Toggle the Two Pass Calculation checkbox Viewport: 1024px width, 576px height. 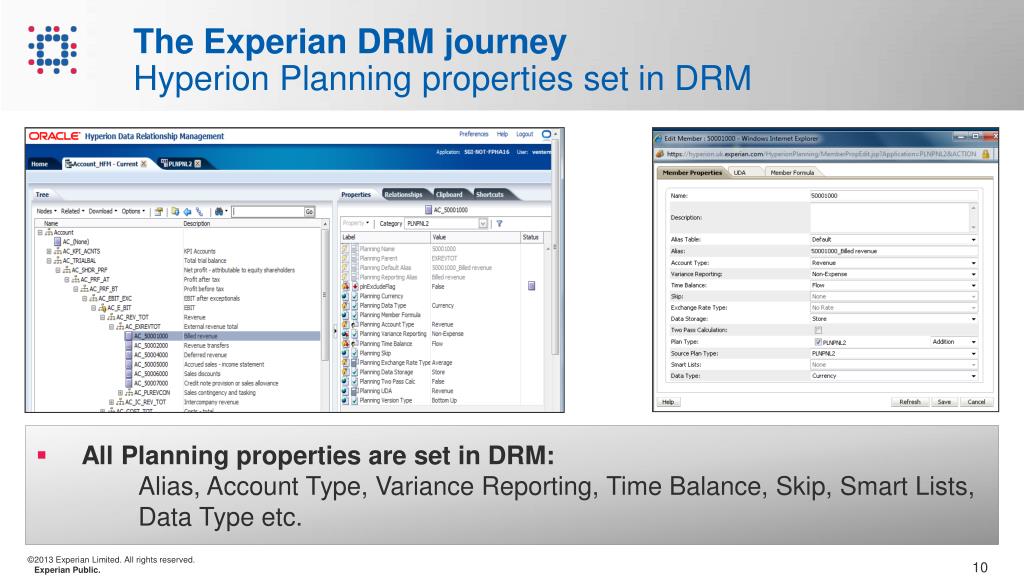click(x=818, y=330)
